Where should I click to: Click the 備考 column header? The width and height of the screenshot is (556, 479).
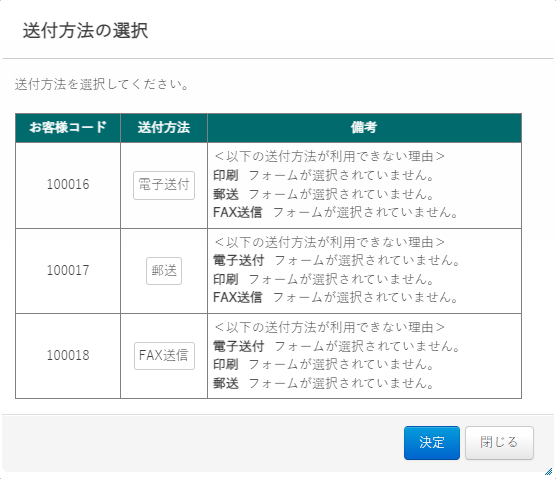[x=364, y=128]
